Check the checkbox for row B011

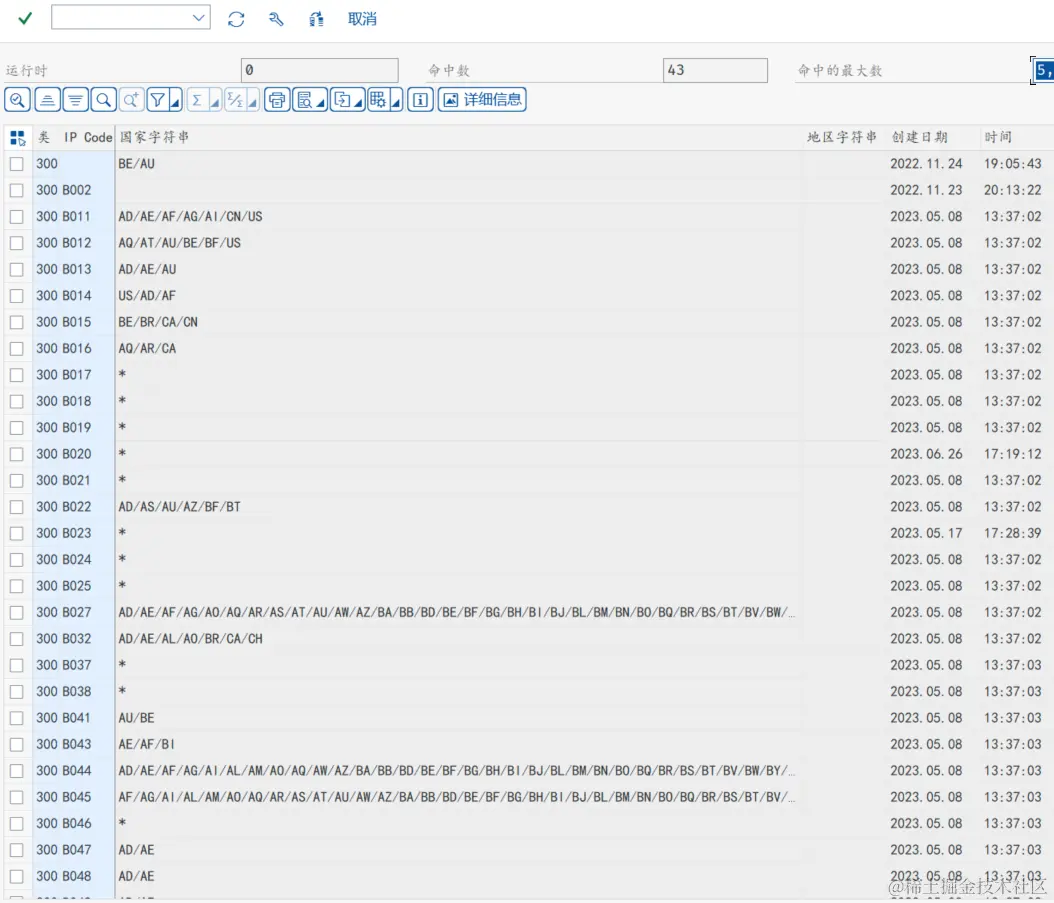tap(17, 217)
